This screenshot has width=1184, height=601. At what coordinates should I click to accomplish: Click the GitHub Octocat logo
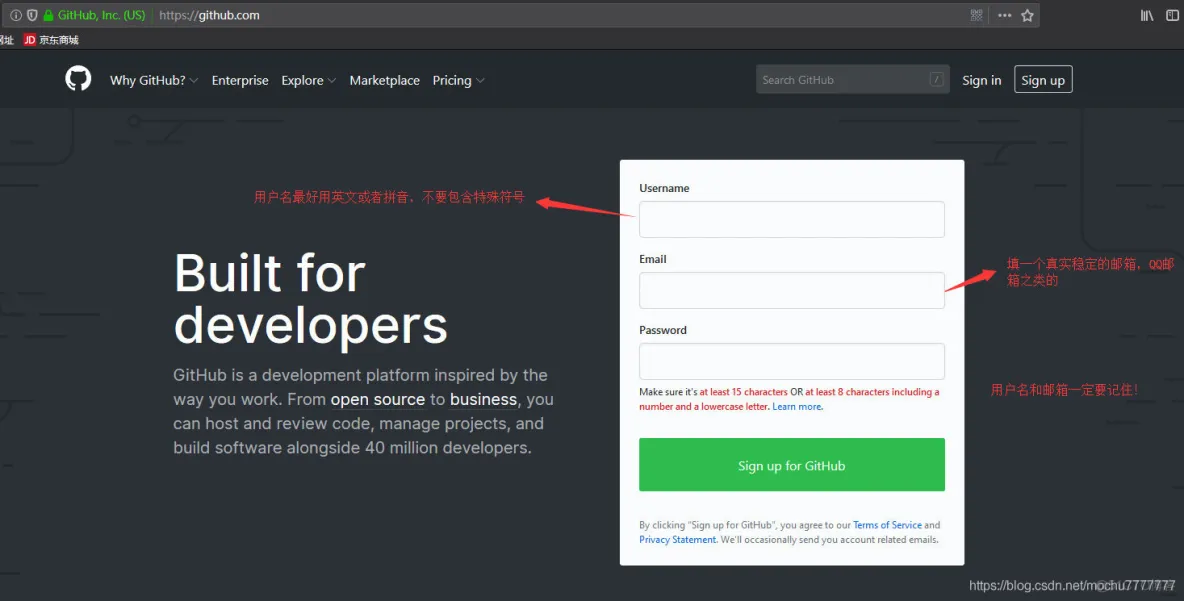[x=78, y=79]
